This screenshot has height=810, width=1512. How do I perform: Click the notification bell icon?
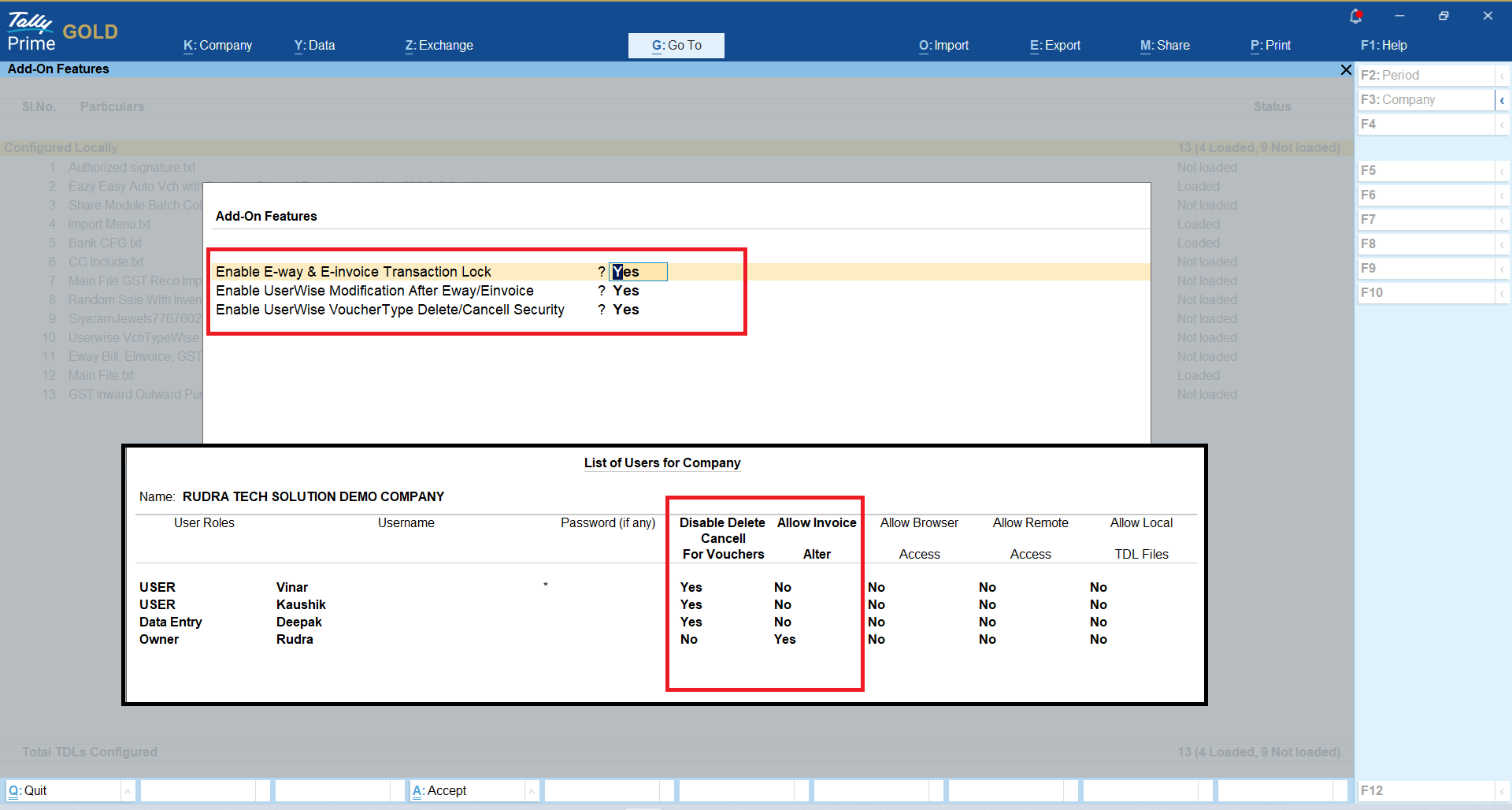tap(1355, 16)
